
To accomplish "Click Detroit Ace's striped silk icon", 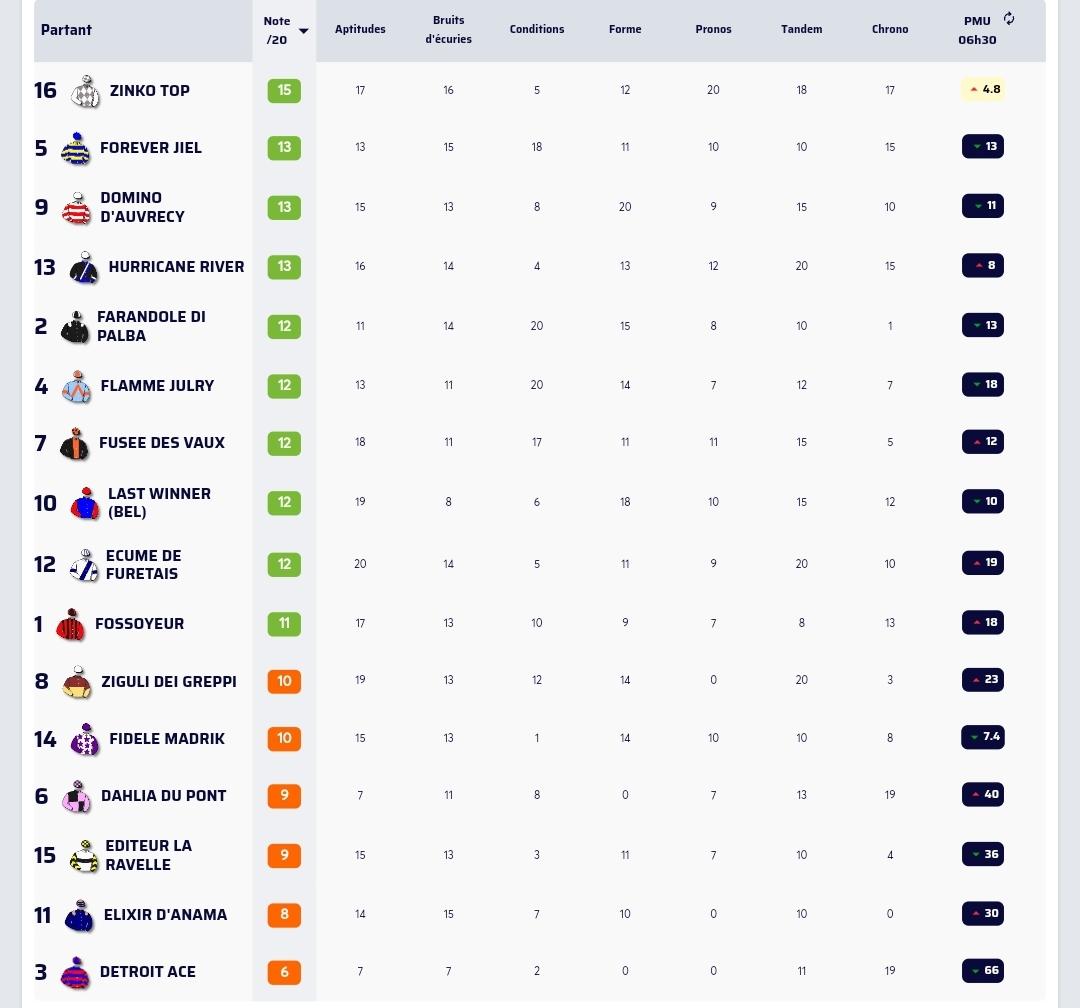I will (76, 973).
